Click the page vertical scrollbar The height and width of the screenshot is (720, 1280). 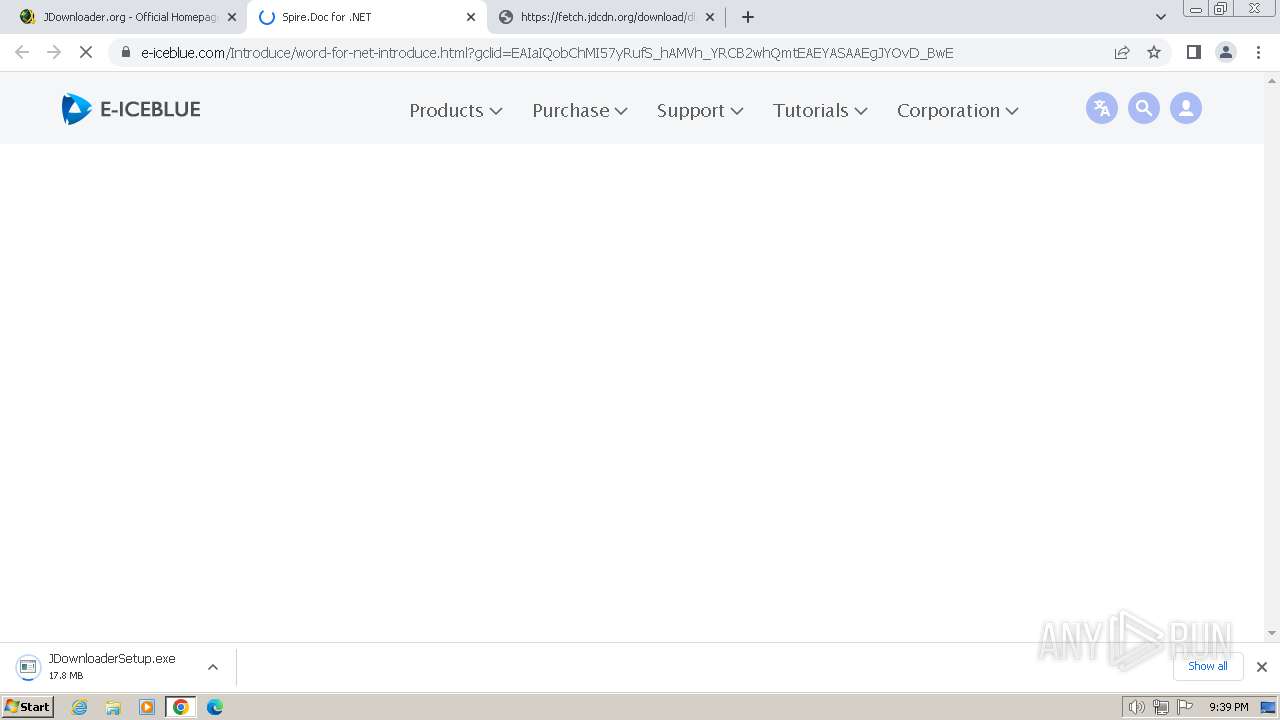click(x=1272, y=356)
